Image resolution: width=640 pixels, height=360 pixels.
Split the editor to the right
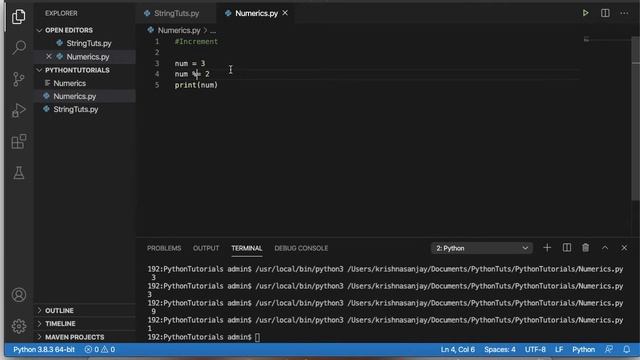605,13
